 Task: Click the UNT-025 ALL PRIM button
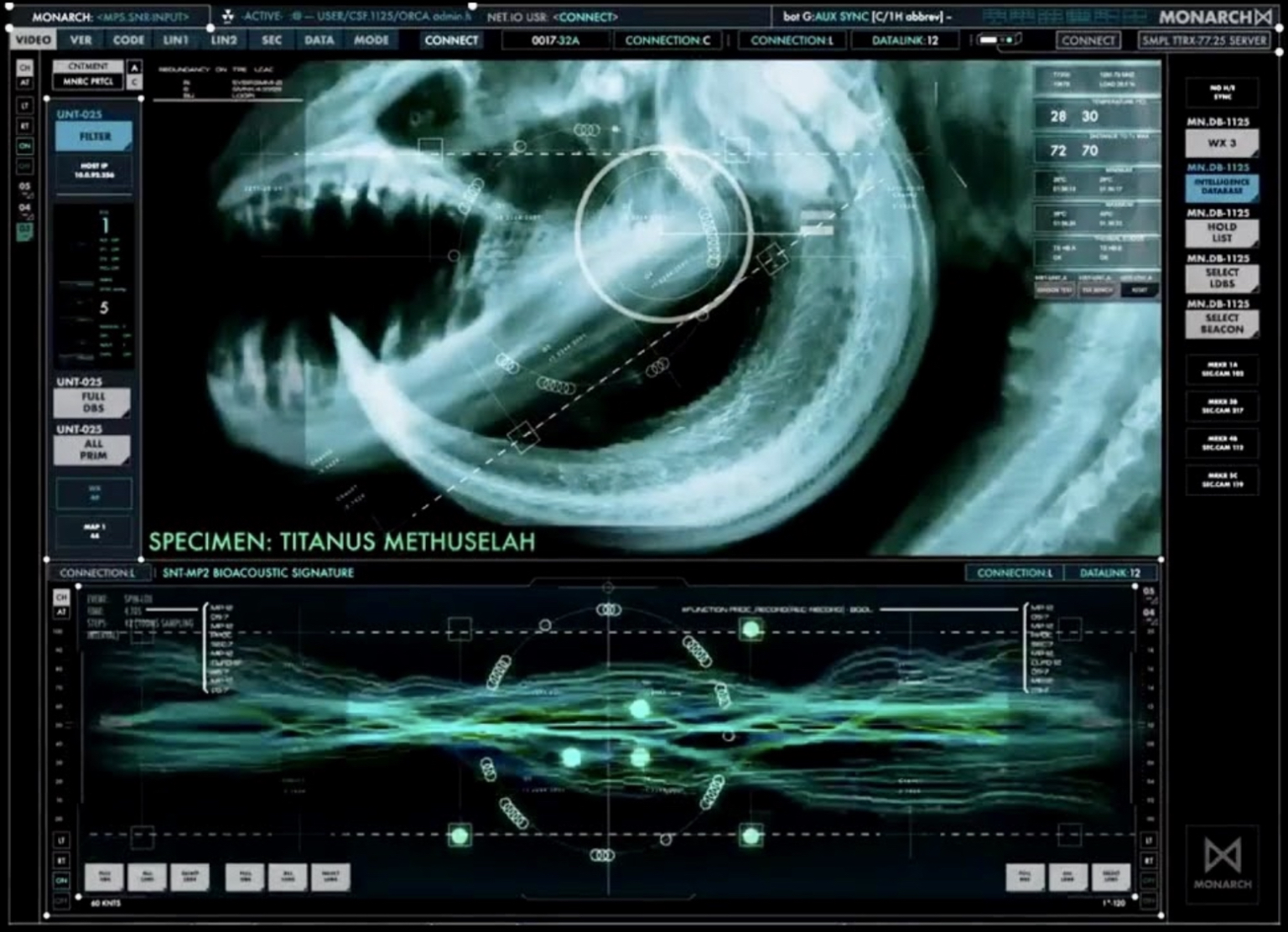click(92, 449)
